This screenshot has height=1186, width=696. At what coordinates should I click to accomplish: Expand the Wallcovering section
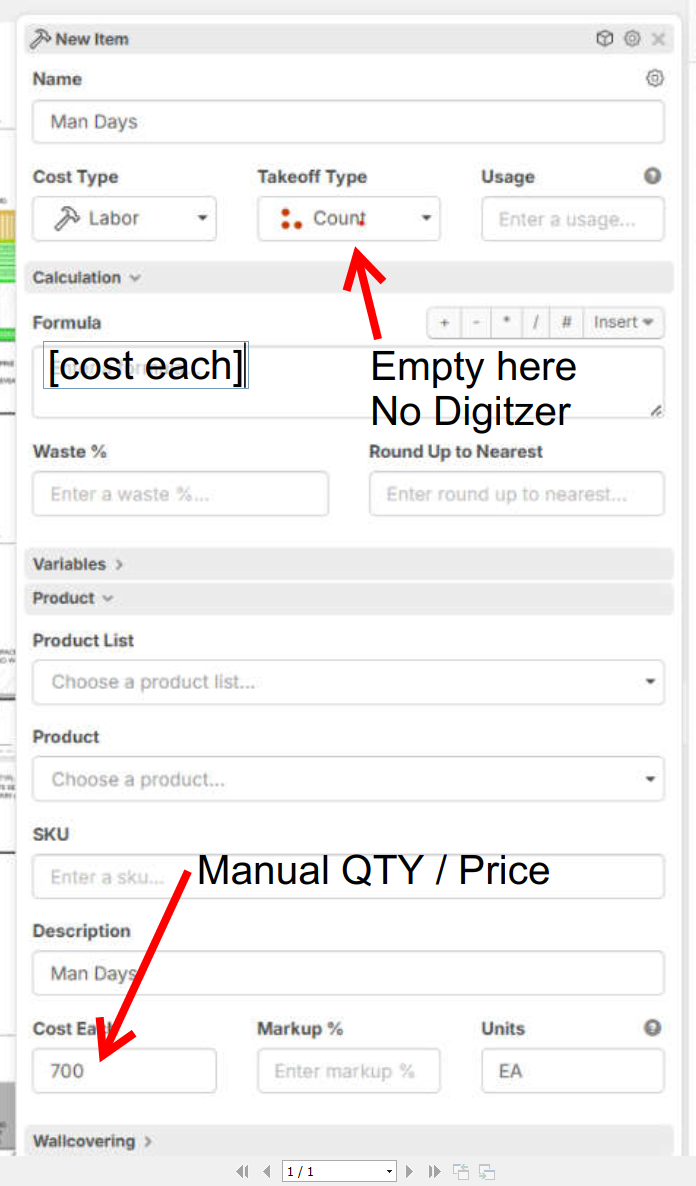pos(92,1141)
